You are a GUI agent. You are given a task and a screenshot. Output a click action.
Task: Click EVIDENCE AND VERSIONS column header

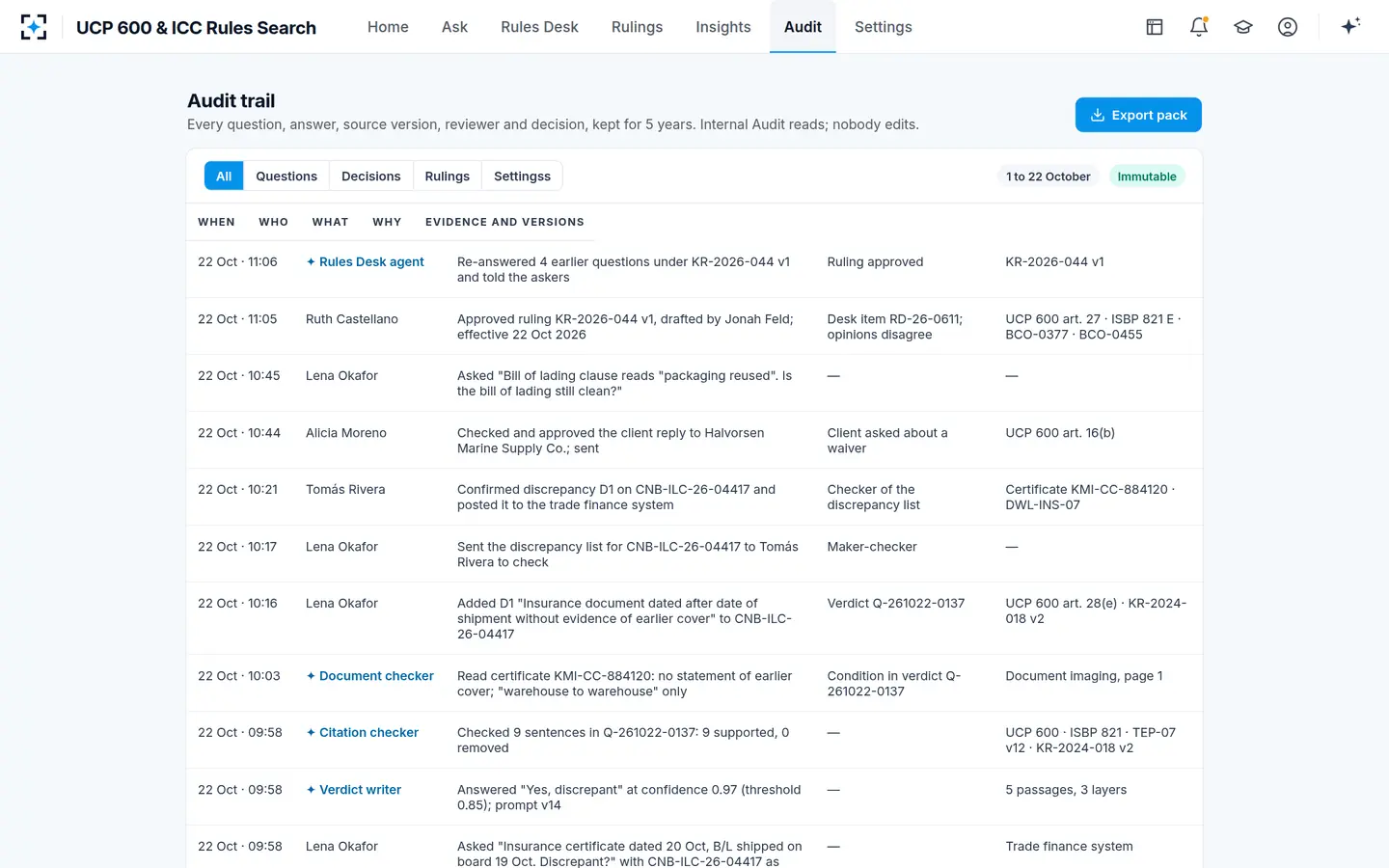(x=504, y=222)
